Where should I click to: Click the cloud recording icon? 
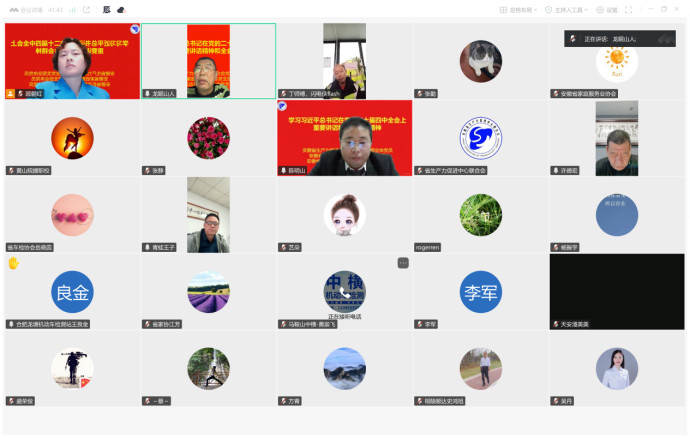121,9
